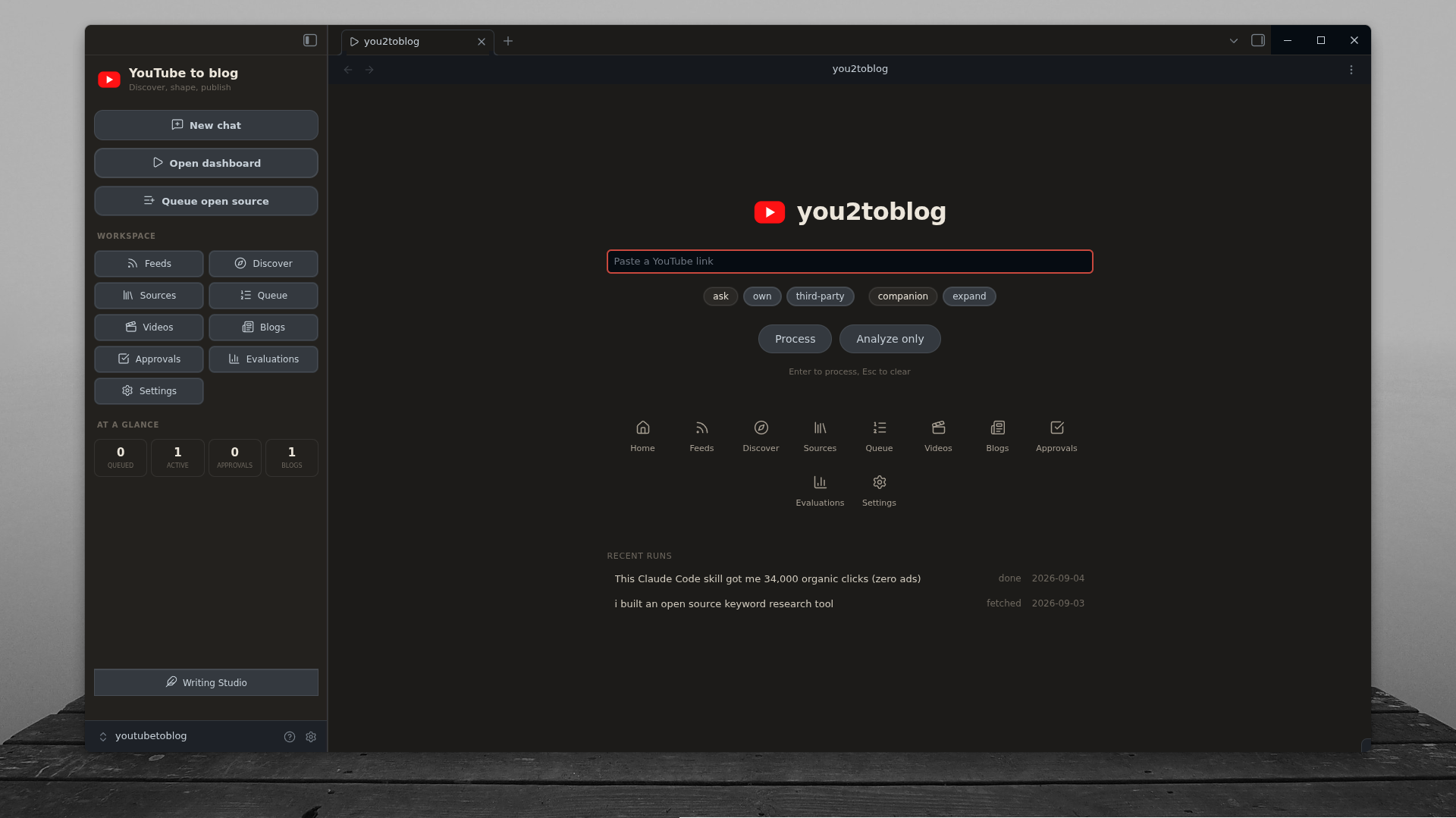Click Open dashboard button

click(x=206, y=163)
